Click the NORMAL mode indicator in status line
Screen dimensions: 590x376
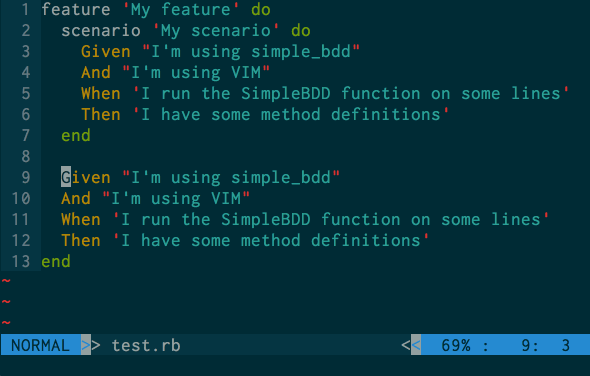[40, 345]
